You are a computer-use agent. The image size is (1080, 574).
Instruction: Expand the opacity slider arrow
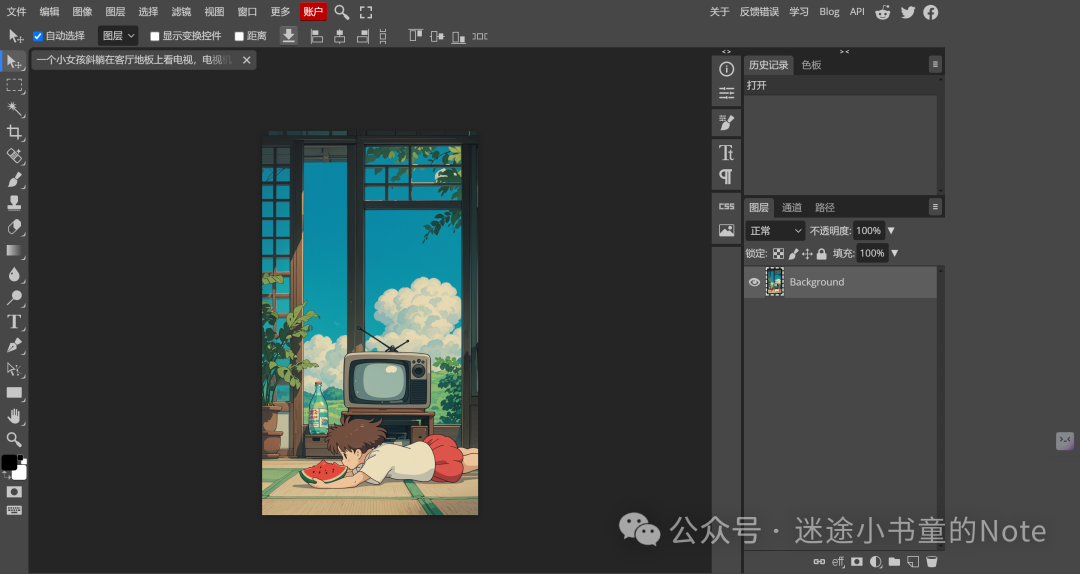pos(891,231)
